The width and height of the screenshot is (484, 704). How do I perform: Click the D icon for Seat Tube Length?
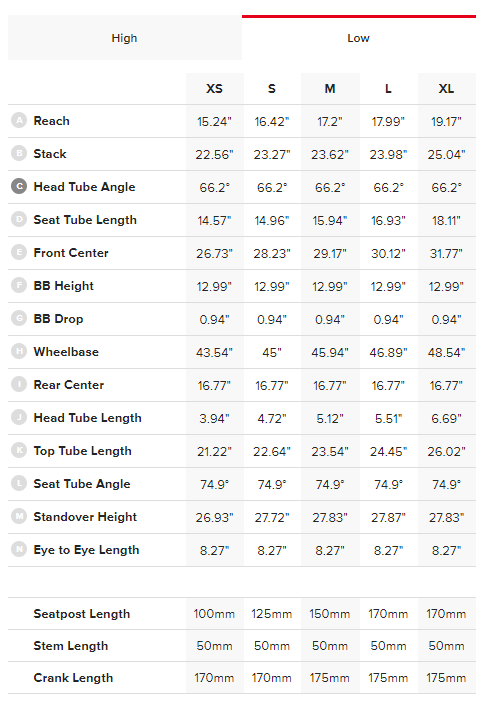coord(19,220)
